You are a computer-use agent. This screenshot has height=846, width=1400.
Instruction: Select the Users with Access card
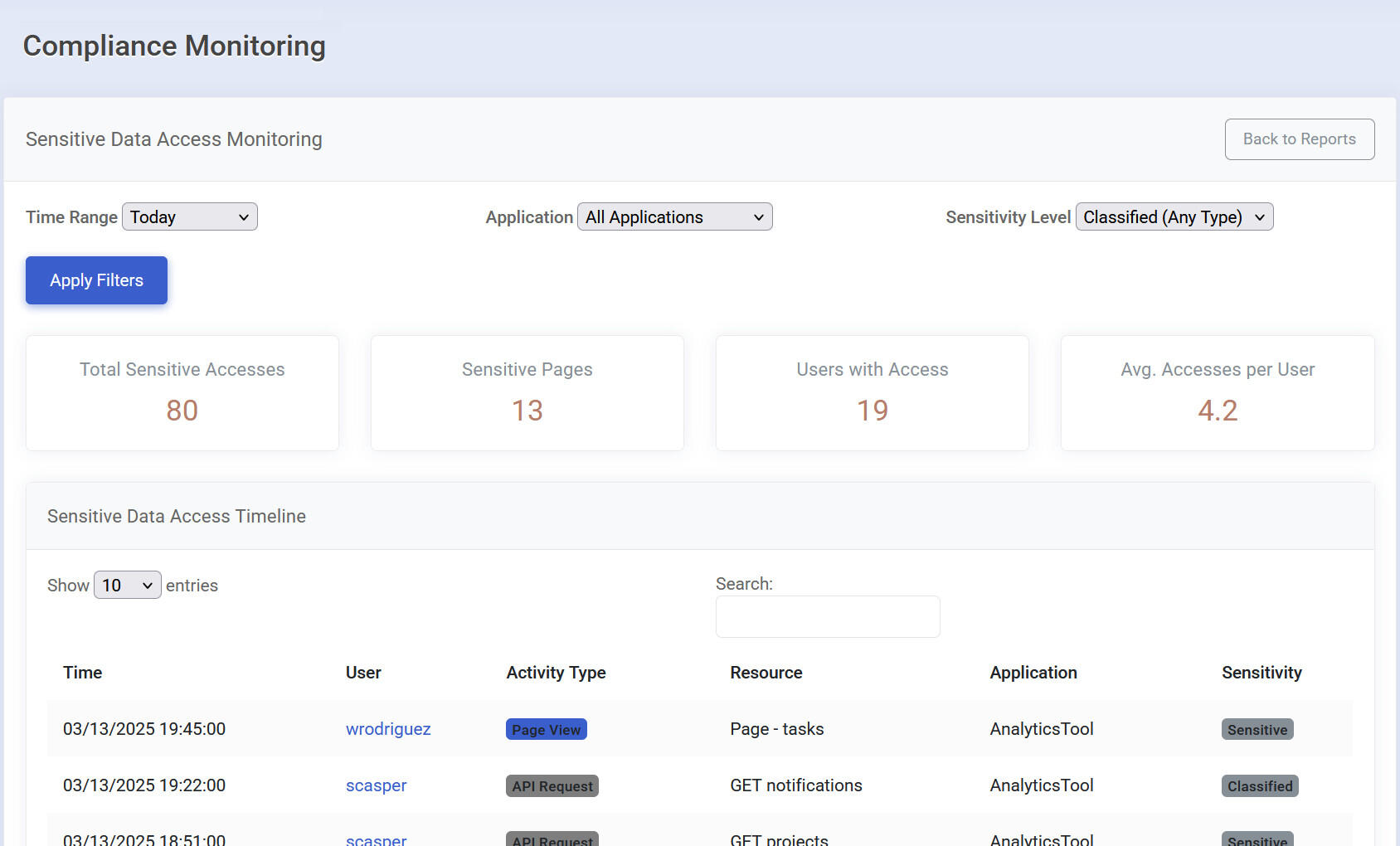(872, 393)
